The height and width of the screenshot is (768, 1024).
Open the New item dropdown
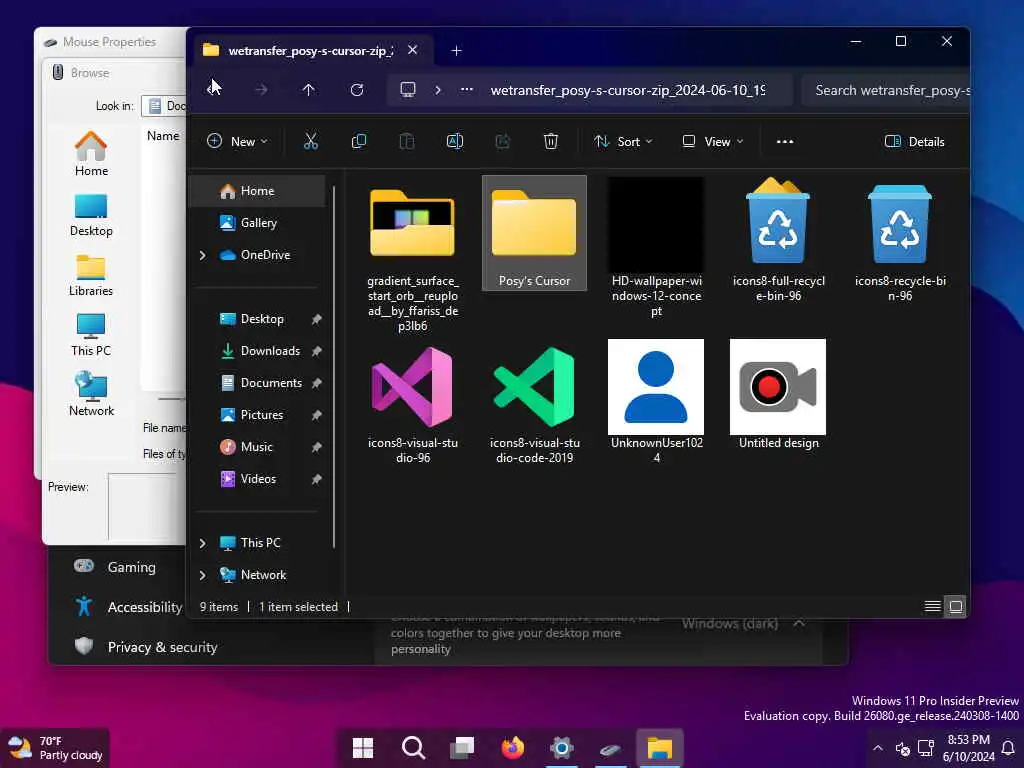click(237, 141)
